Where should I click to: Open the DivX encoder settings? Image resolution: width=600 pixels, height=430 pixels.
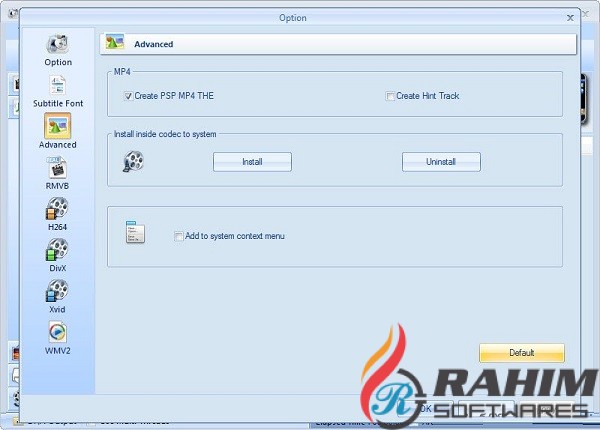(57, 255)
